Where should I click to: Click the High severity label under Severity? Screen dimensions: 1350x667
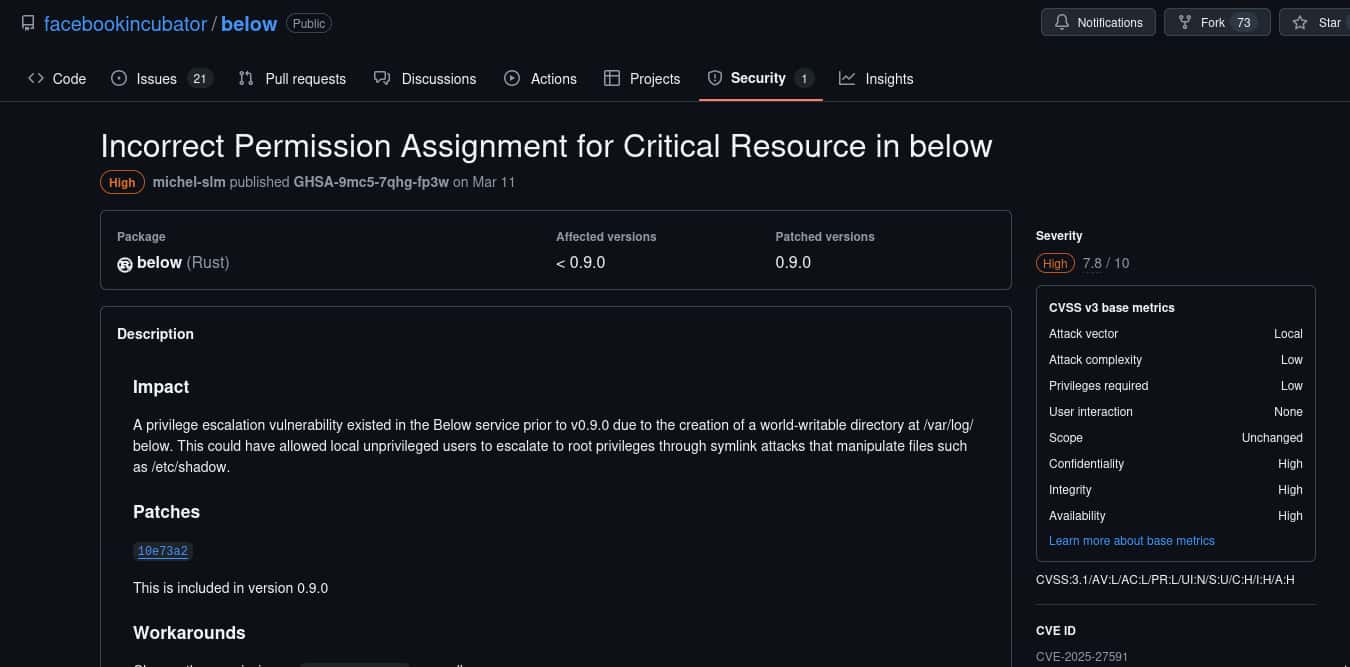[x=1055, y=263]
